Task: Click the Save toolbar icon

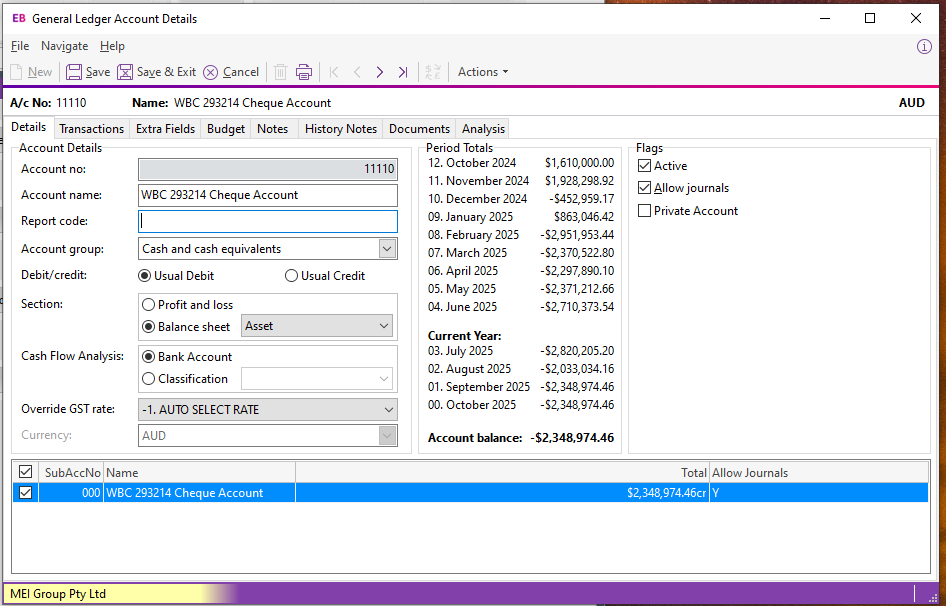Action: point(75,72)
